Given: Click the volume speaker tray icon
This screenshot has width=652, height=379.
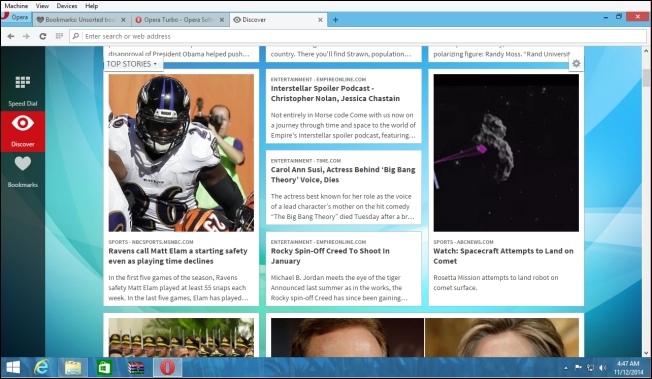Looking at the screenshot, I should click(x=603, y=368).
